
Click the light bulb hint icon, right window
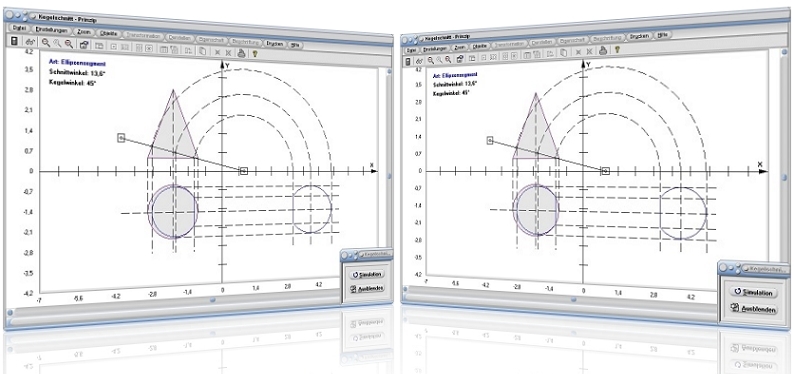617,49
